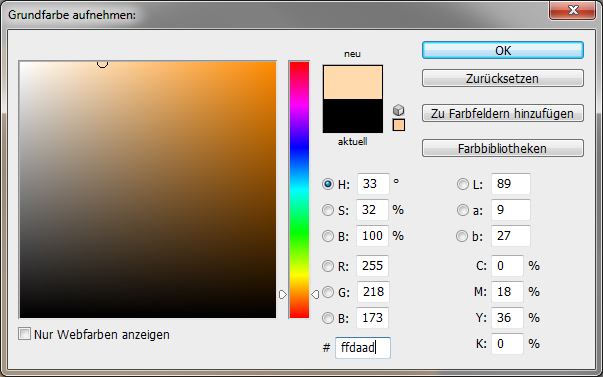Viewport: 603px width, 377px height.
Task: Click the out-of-gamut web-safe cube icon
Action: [x=399, y=110]
